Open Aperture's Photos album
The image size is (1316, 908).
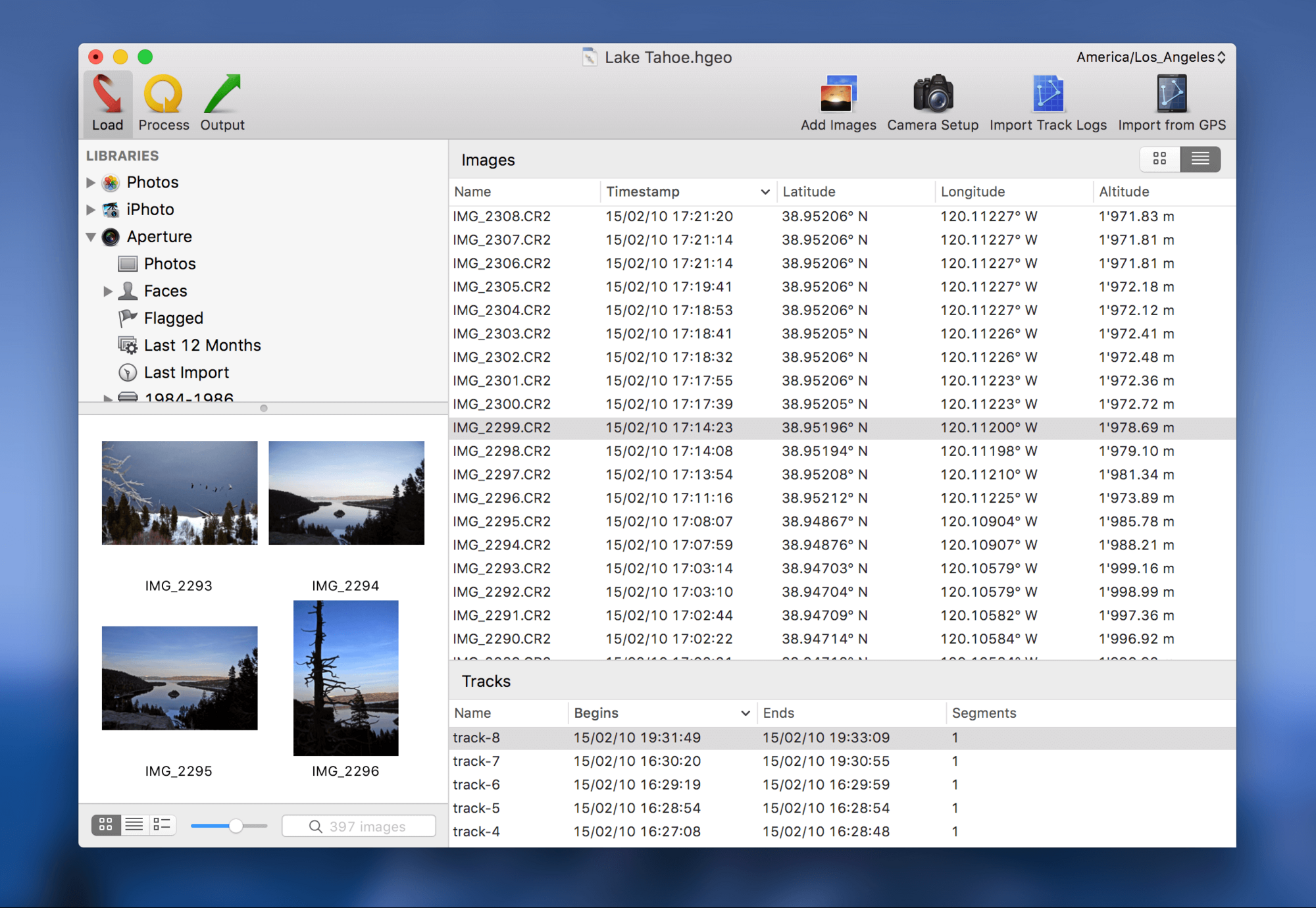tap(169, 264)
